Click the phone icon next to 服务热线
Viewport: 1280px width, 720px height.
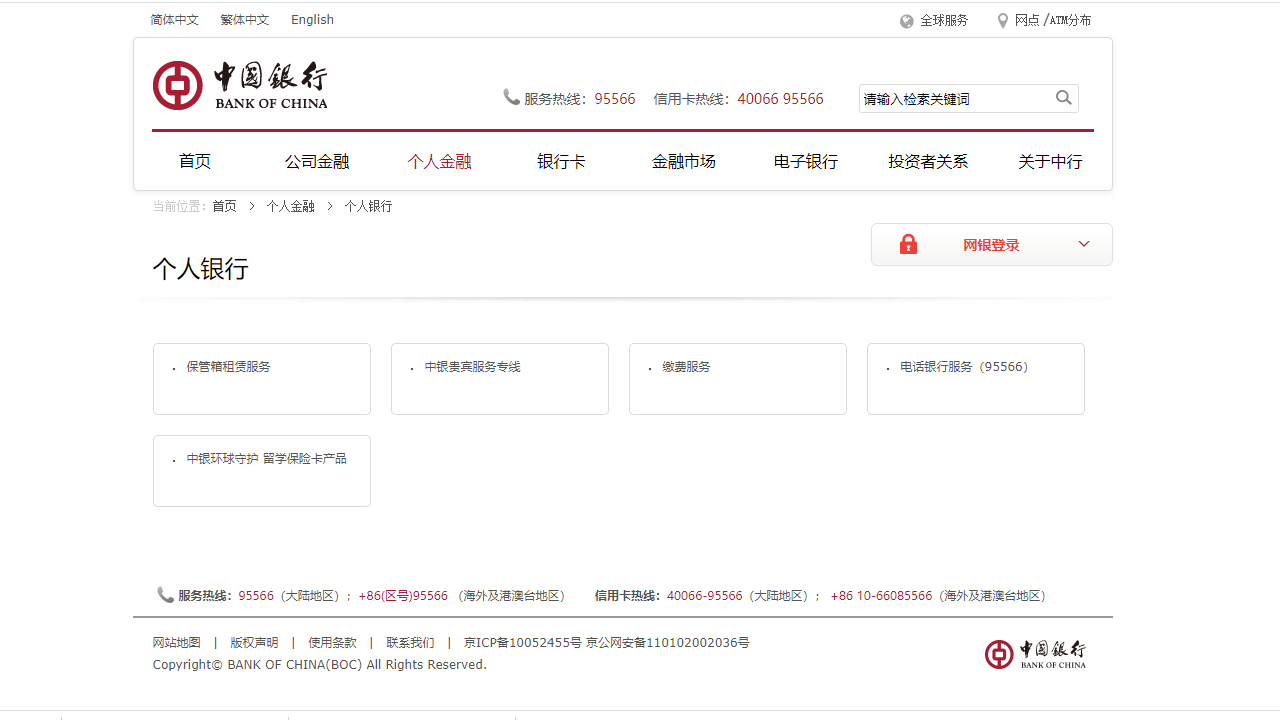tap(510, 97)
